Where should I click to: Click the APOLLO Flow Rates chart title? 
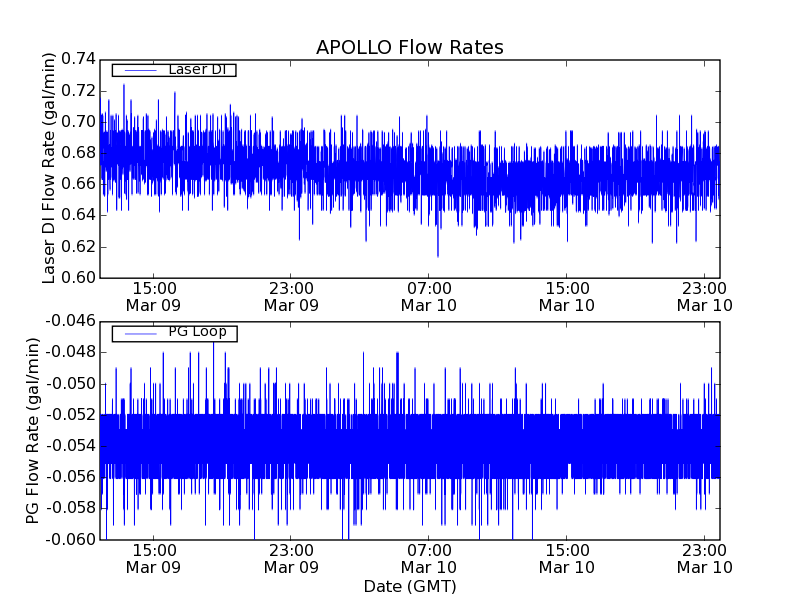[410, 47]
